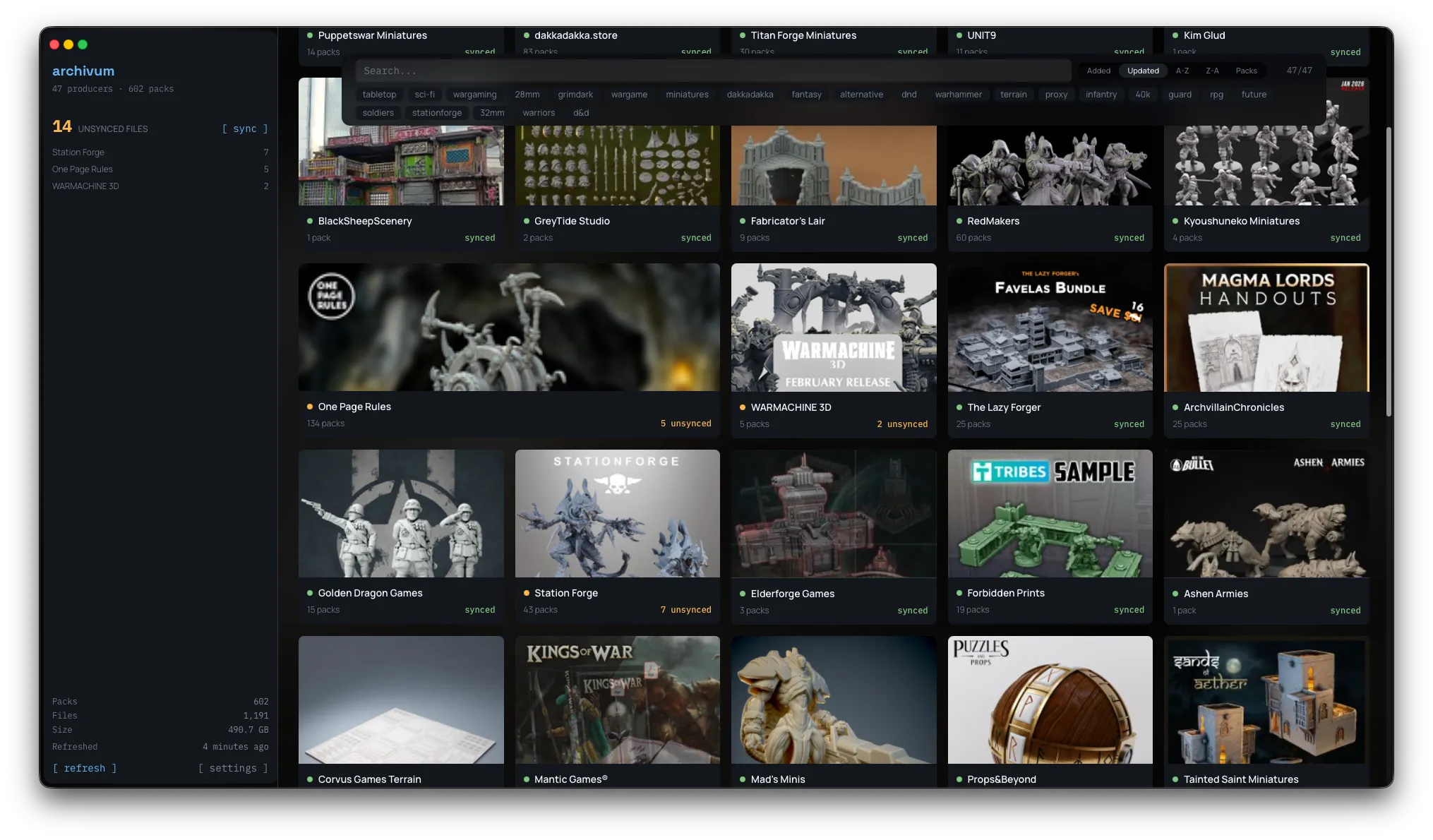Expand Station Forge in the unsynced files list

tap(78, 152)
